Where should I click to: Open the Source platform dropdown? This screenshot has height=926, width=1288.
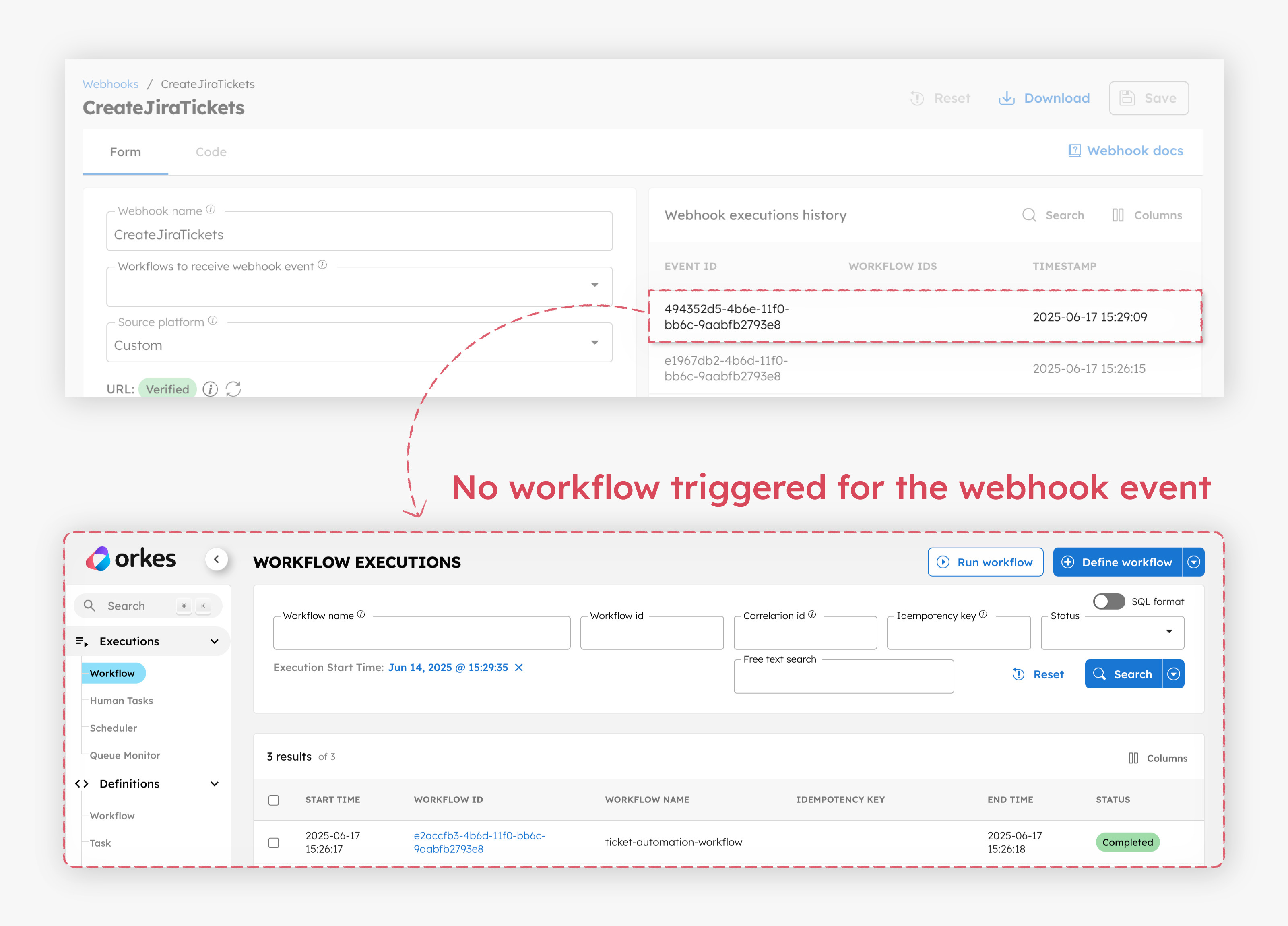[594, 343]
